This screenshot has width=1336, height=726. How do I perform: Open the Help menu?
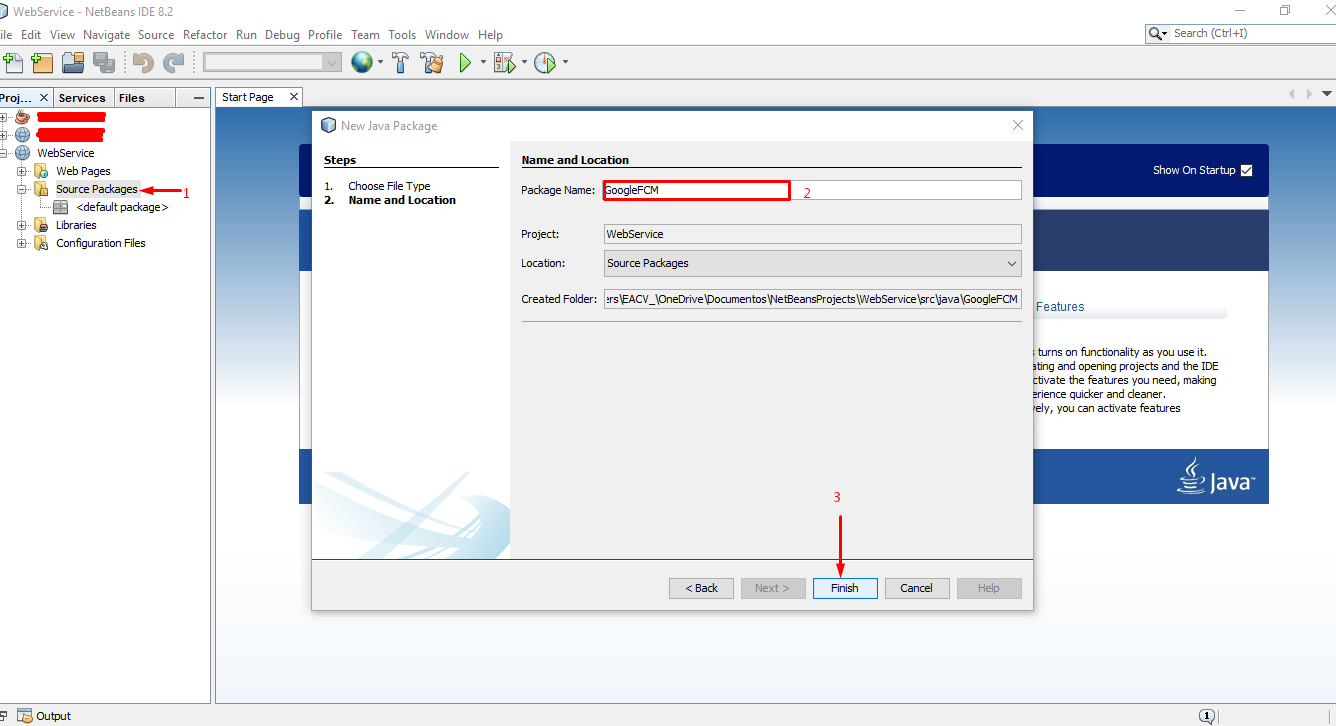pyautogui.click(x=490, y=34)
